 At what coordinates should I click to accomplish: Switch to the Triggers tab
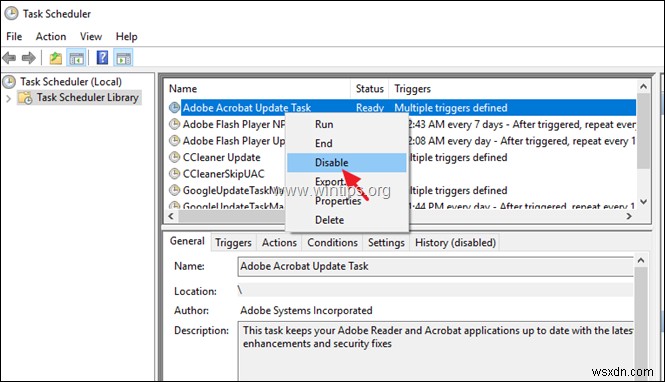pos(233,243)
